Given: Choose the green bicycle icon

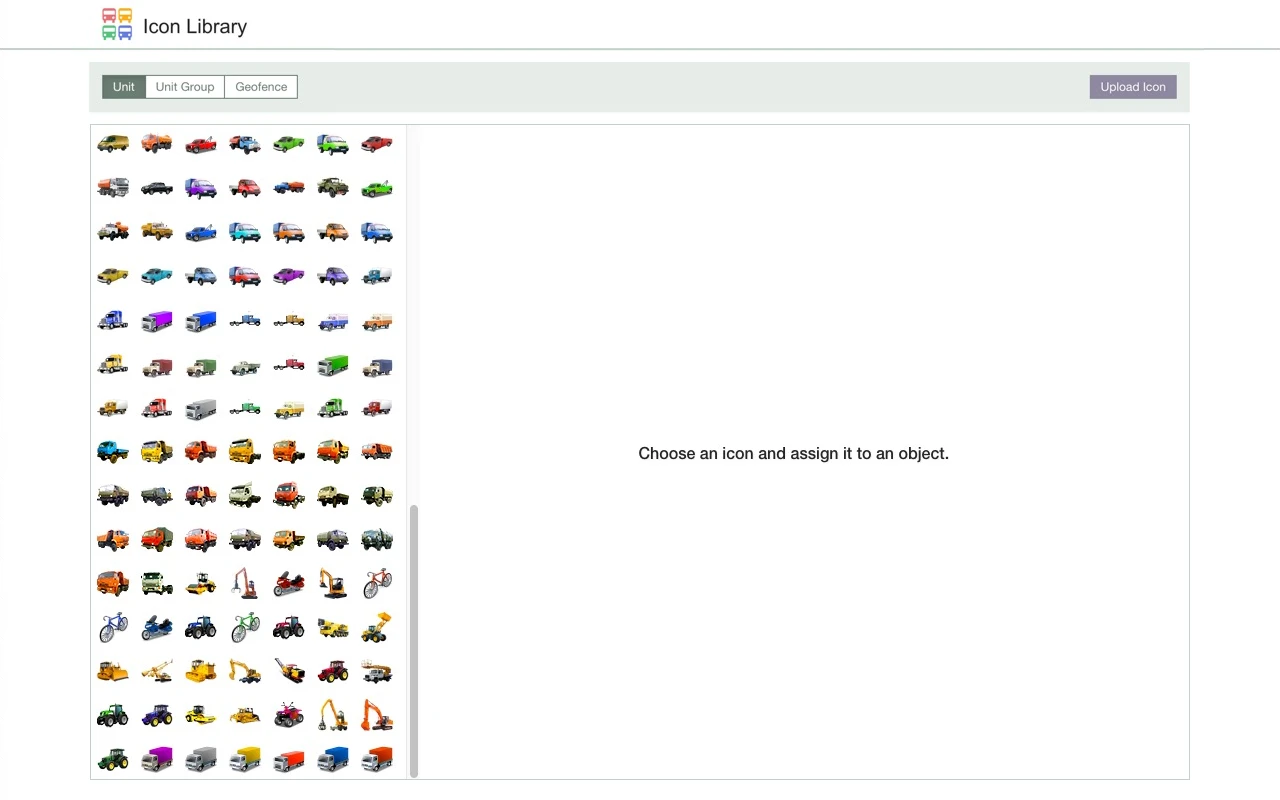Looking at the screenshot, I should pyautogui.click(x=245, y=627).
